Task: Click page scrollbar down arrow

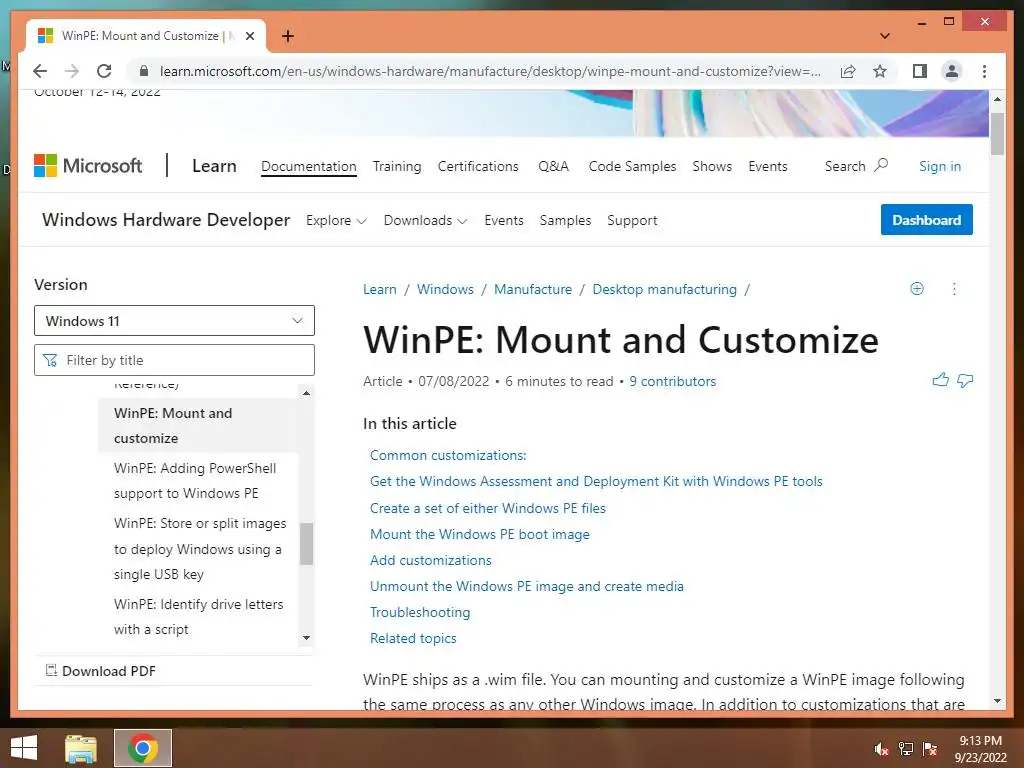Action: (x=997, y=701)
